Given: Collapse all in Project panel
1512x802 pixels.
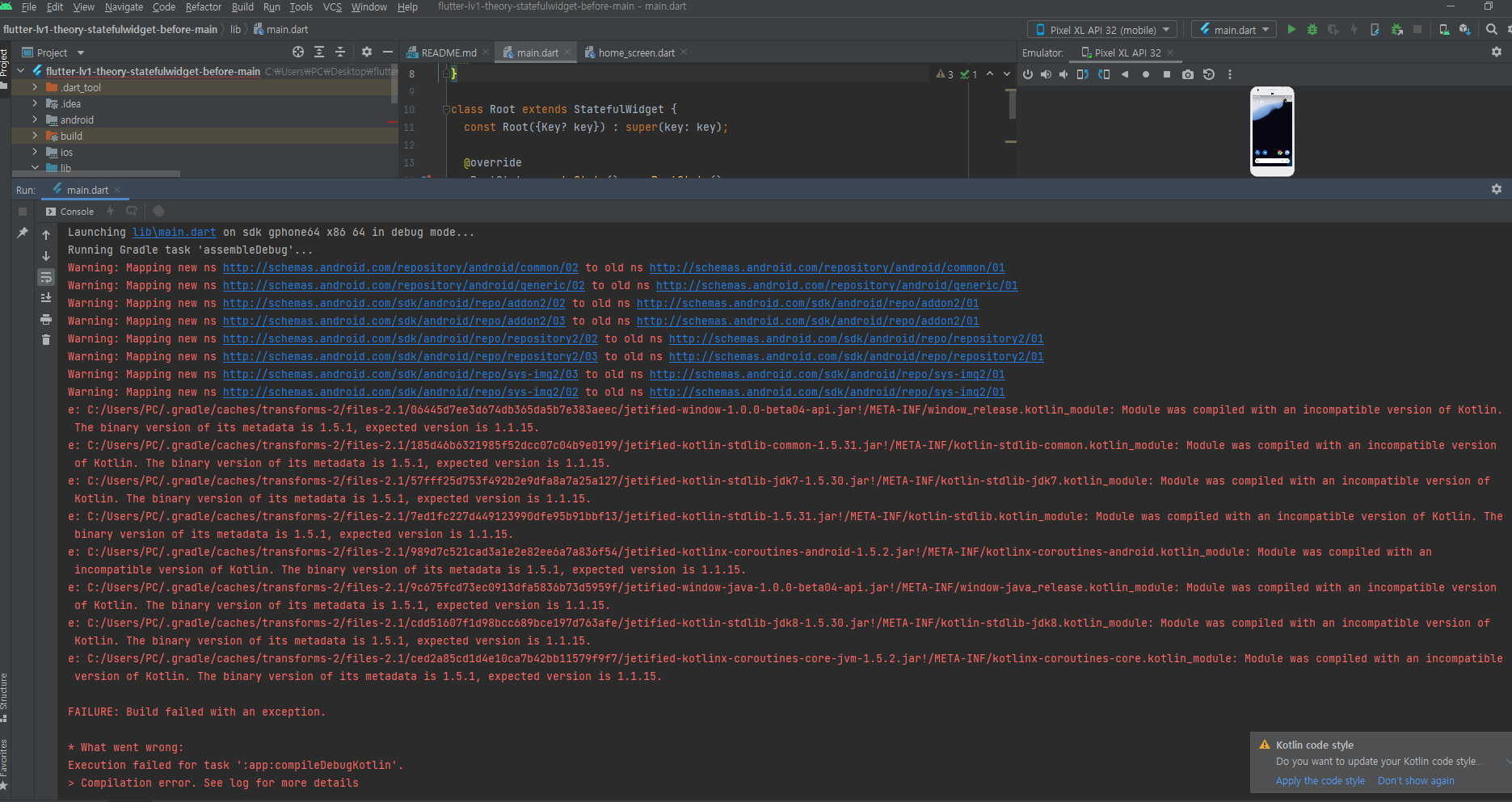Looking at the screenshot, I should (340, 52).
